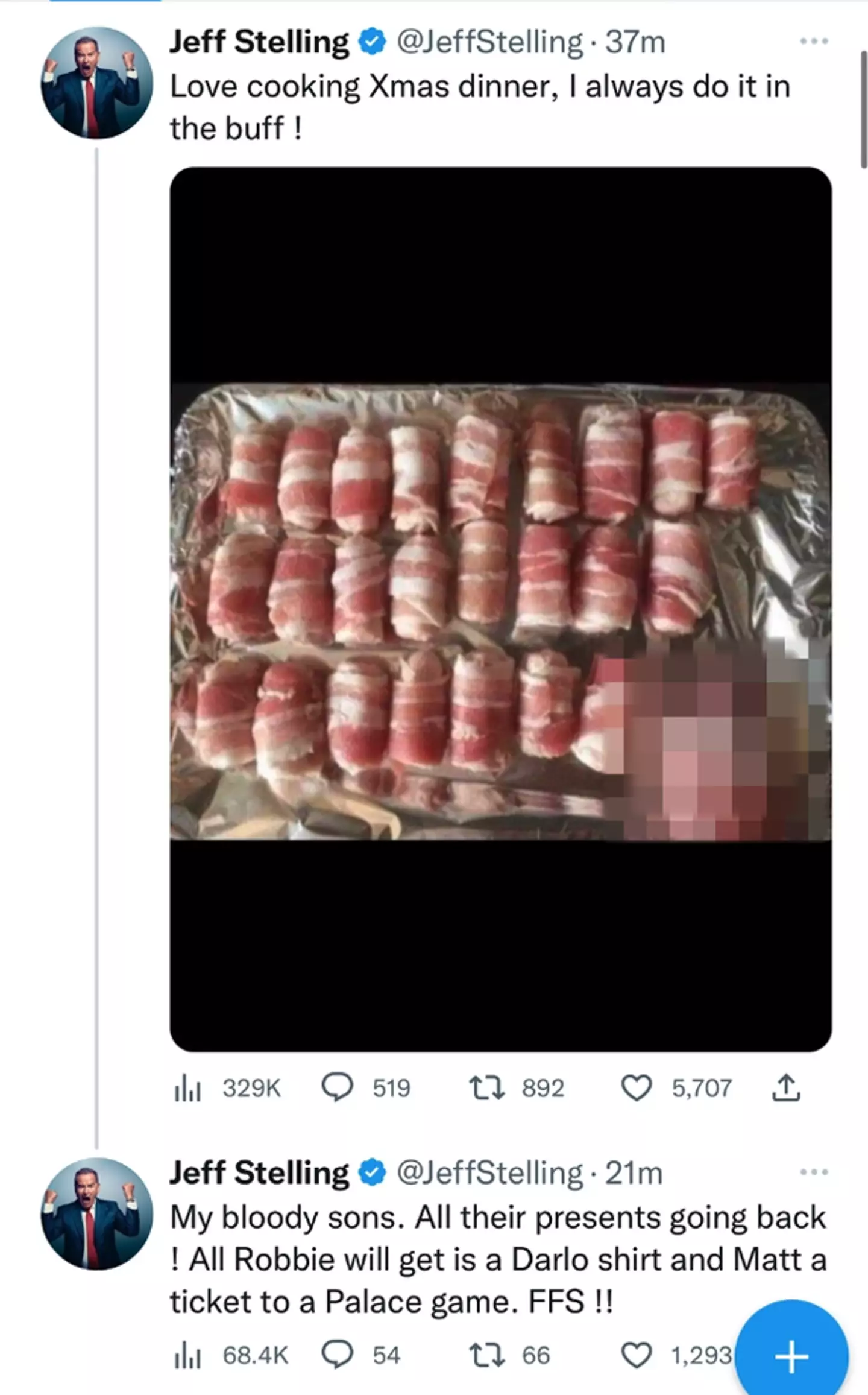Screen dimensions: 868x1395
Task: Reply to the 'My bloody sons' tweet
Action: click(338, 1355)
